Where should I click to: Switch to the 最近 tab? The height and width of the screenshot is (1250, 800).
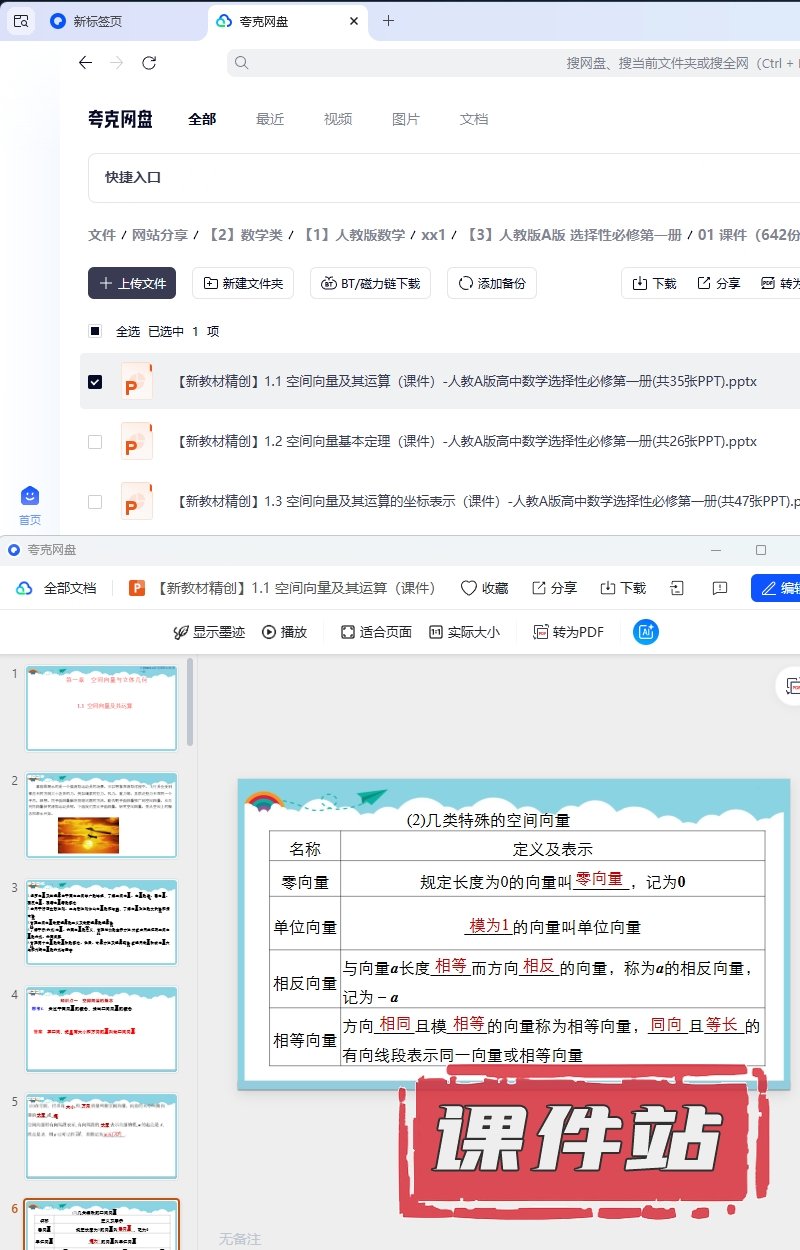pos(270,119)
